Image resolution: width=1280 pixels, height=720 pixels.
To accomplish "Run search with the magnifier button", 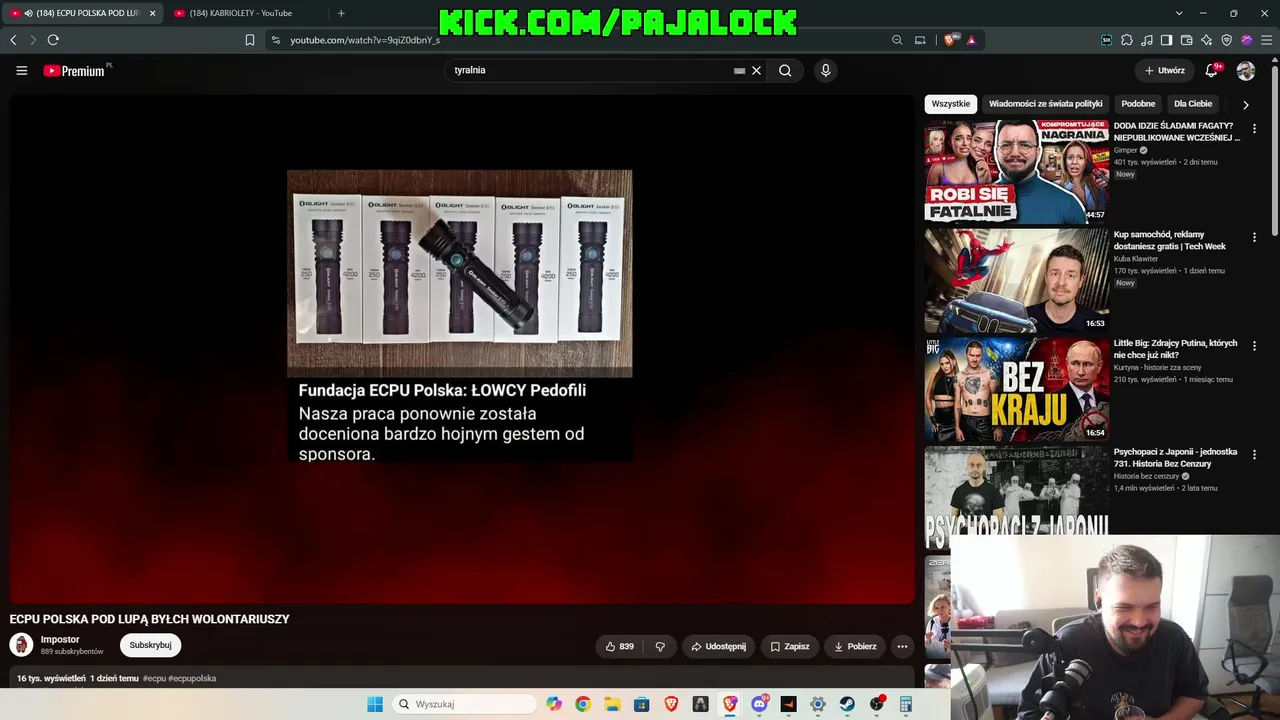I will pyautogui.click(x=785, y=71).
